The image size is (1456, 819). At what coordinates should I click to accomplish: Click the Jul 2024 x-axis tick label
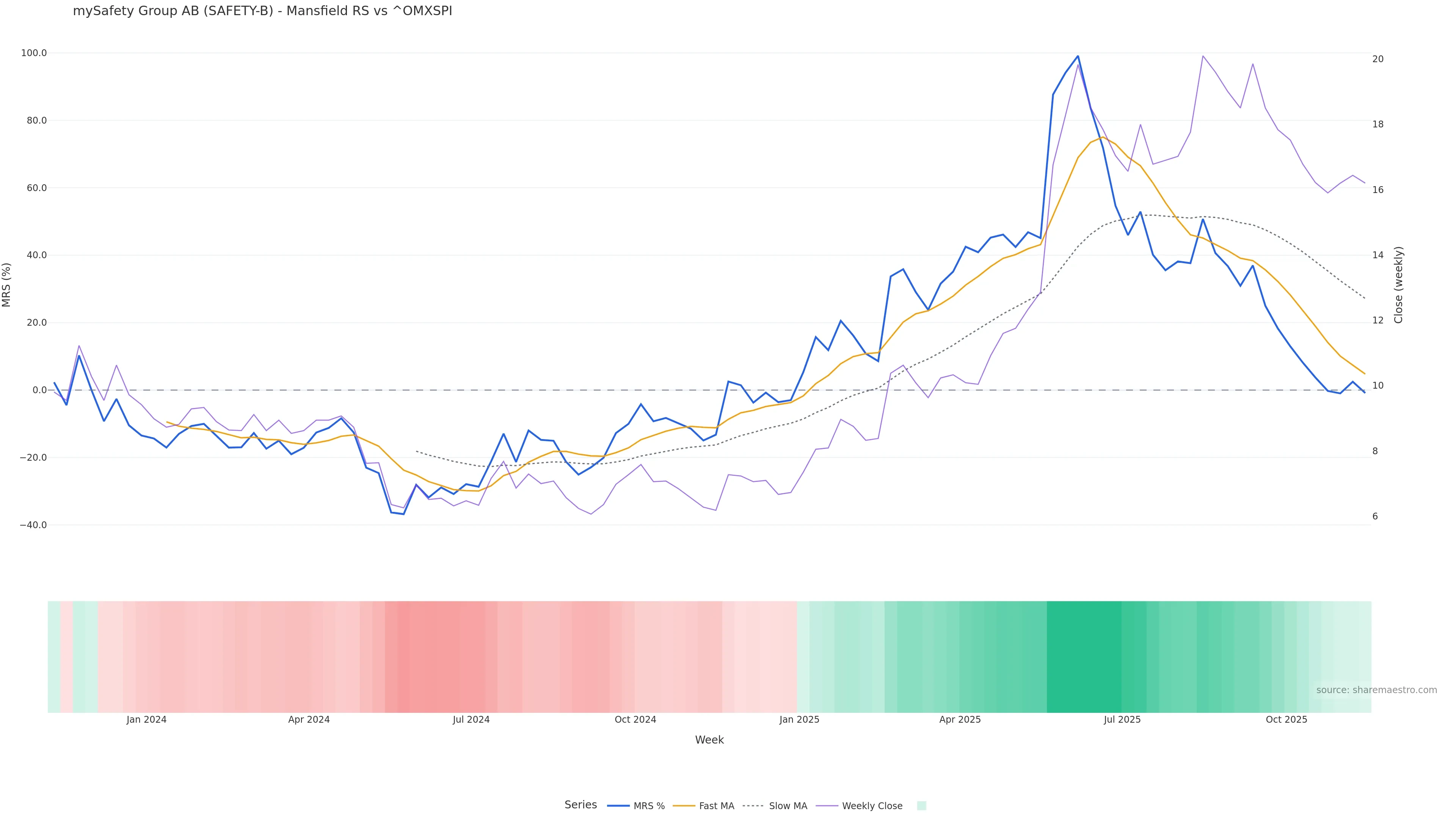tap(471, 720)
